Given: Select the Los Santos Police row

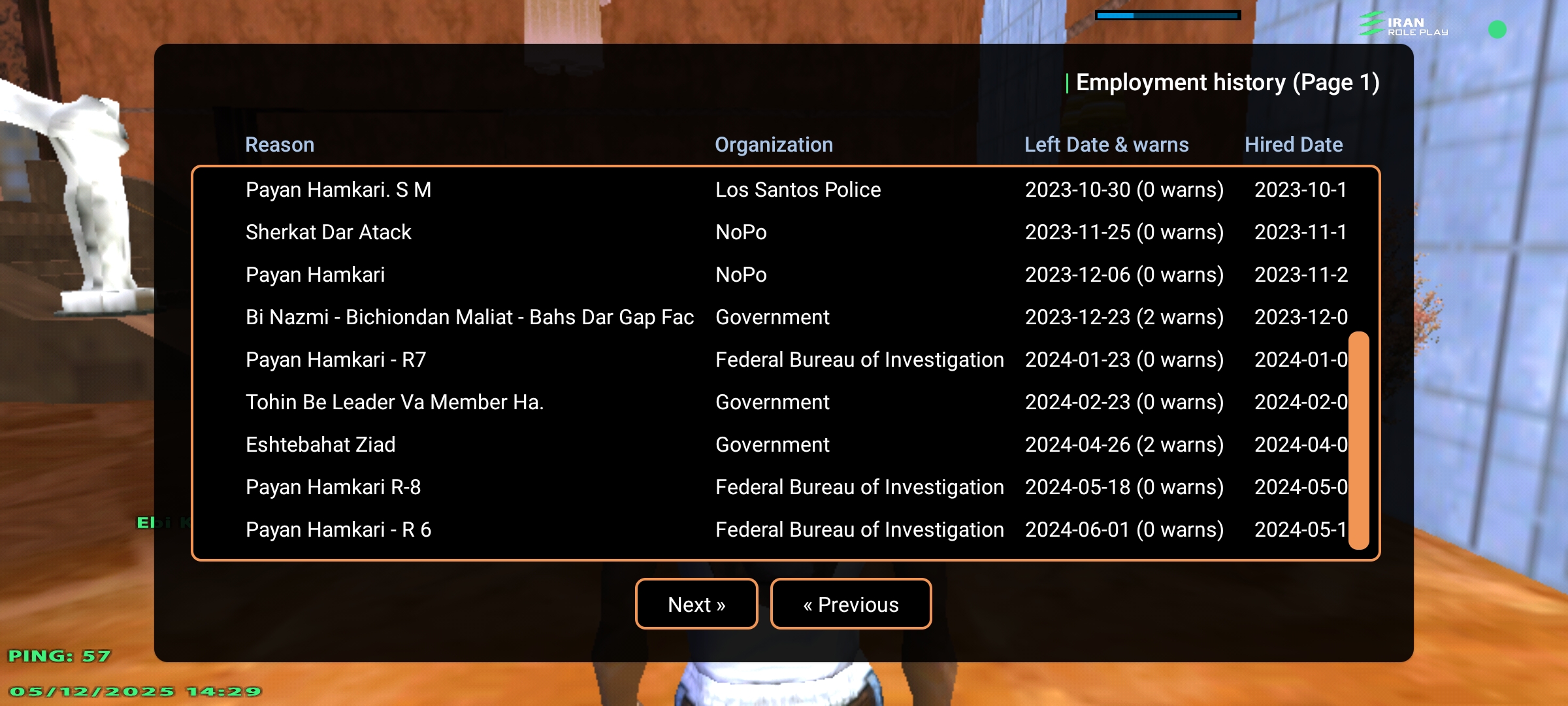Looking at the screenshot, I should 797,190.
